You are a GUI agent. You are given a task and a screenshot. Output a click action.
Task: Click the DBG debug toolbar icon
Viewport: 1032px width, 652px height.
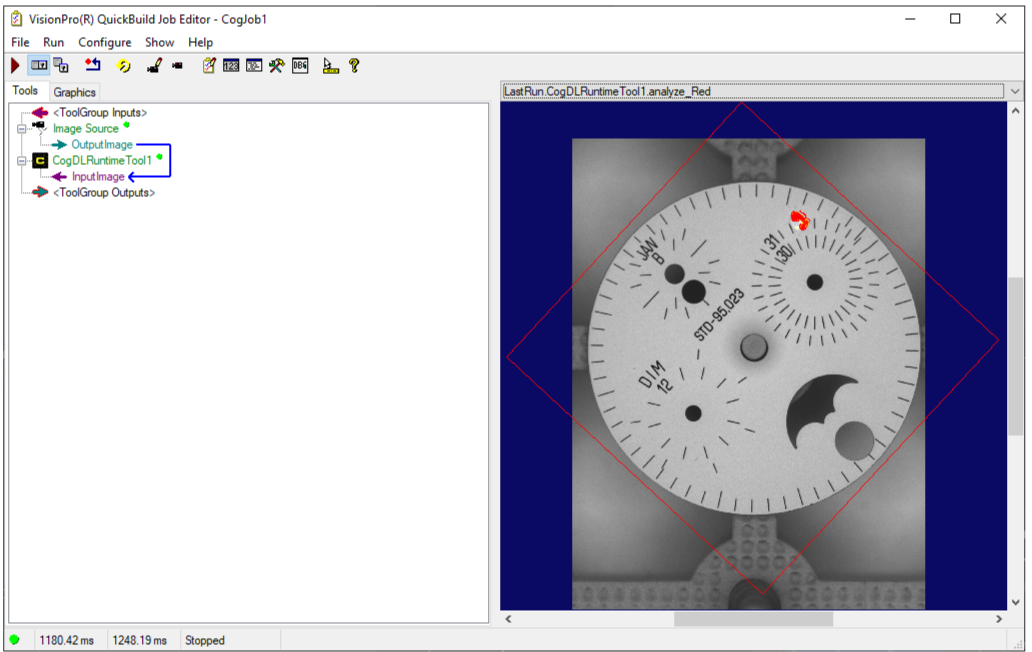coord(299,66)
